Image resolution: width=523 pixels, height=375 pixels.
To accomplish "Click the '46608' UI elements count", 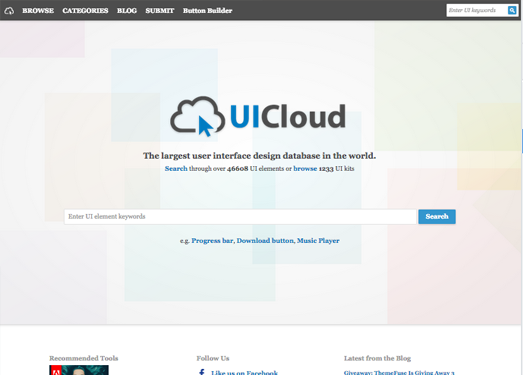I will 237,168.
